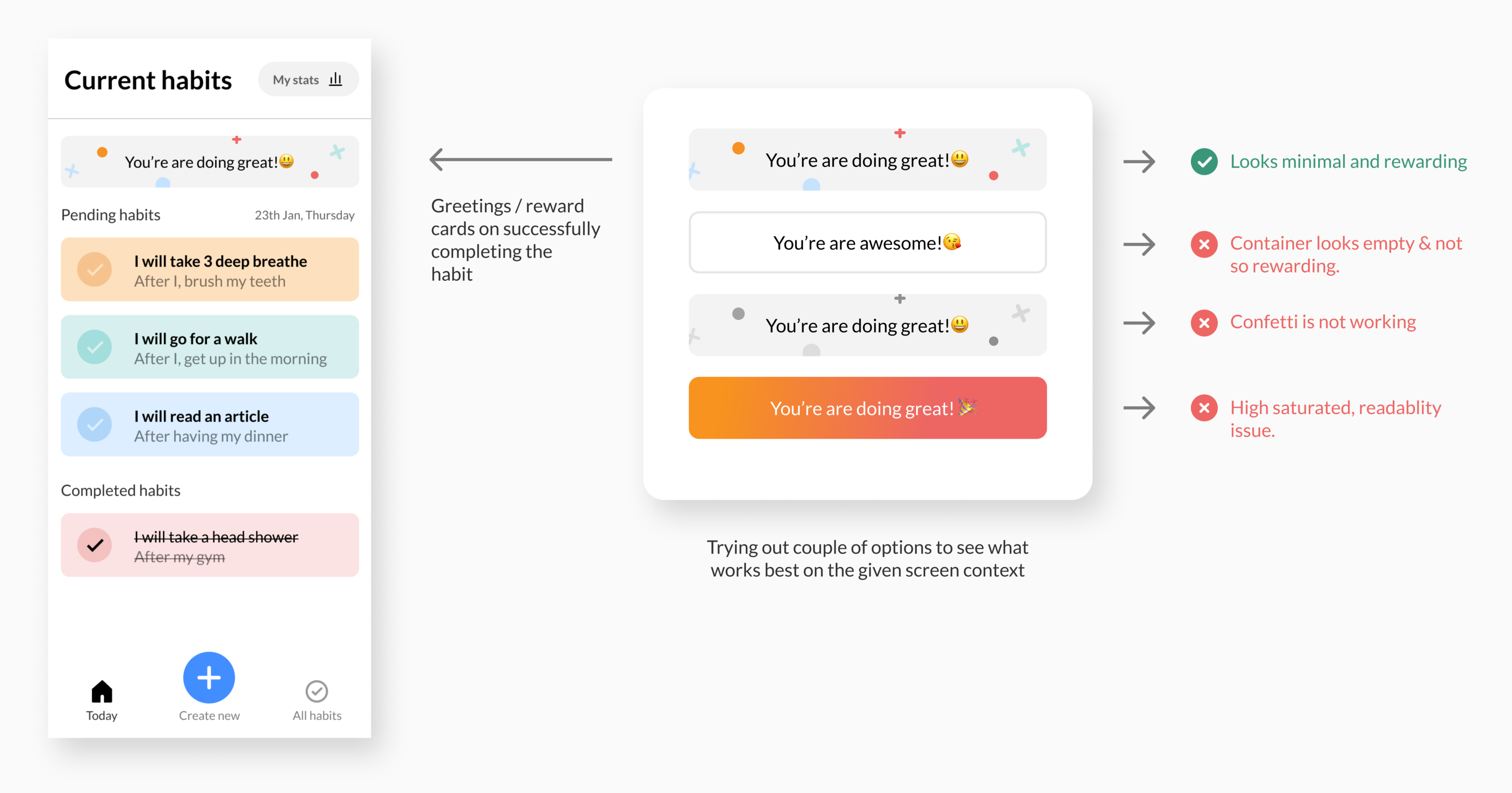Tap the blue plus Create new button
The width and height of the screenshot is (1512, 793).
point(209,677)
